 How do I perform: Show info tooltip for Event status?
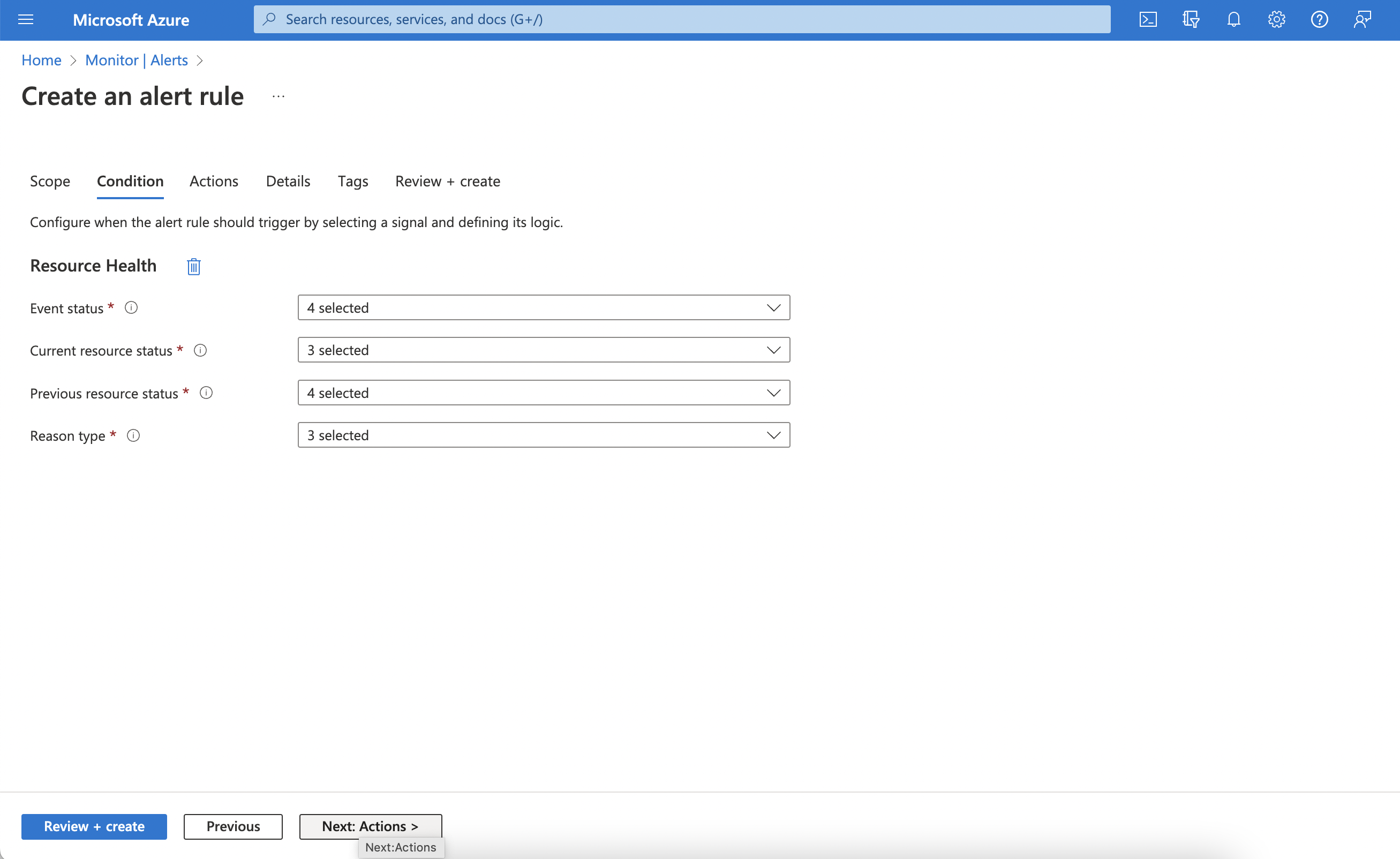(131, 308)
